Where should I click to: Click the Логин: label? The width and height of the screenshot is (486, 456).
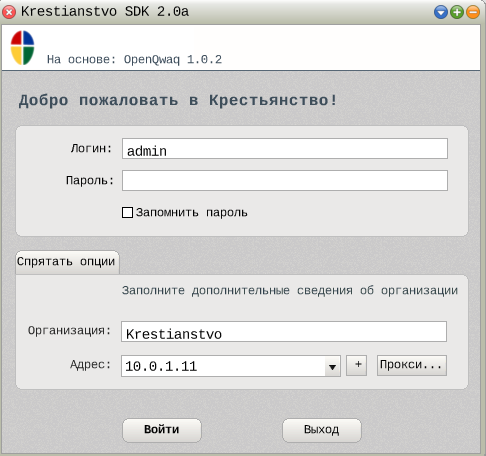[x=91, y=148]
